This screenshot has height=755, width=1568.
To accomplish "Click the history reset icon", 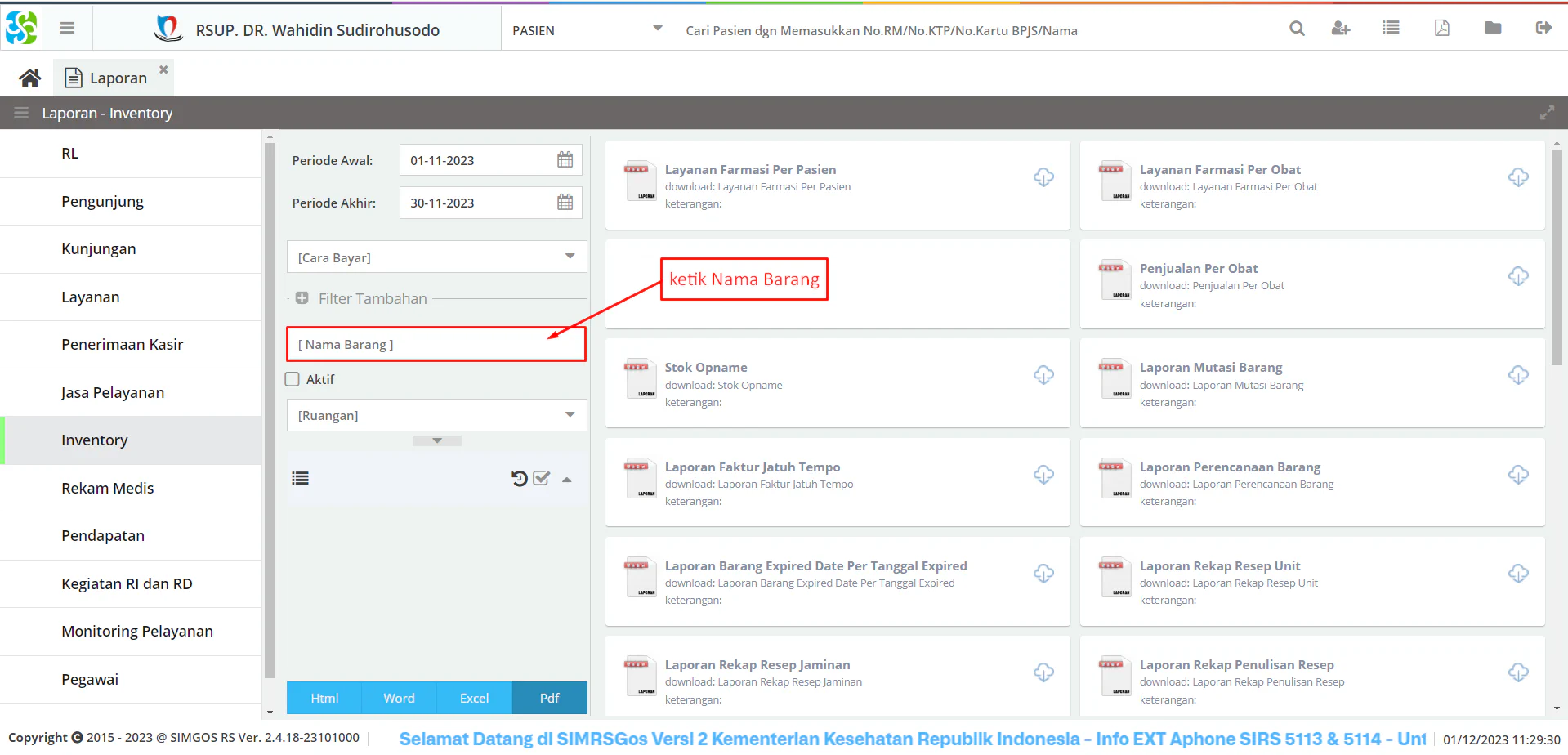I will point(520,479).
